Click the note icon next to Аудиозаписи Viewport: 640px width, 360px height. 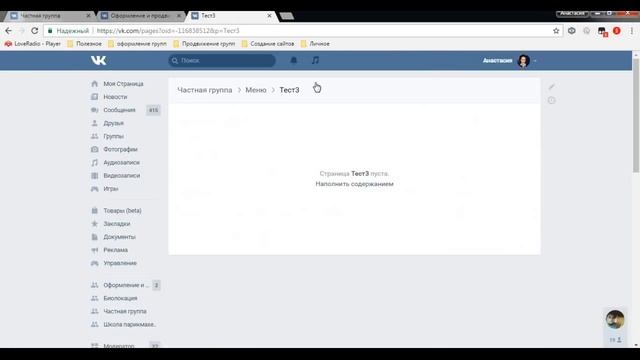95,162
